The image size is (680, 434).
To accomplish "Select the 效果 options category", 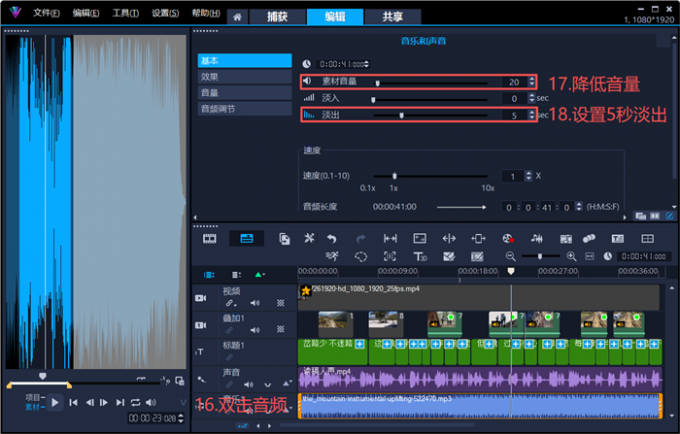I will click(x=245, y=77).
